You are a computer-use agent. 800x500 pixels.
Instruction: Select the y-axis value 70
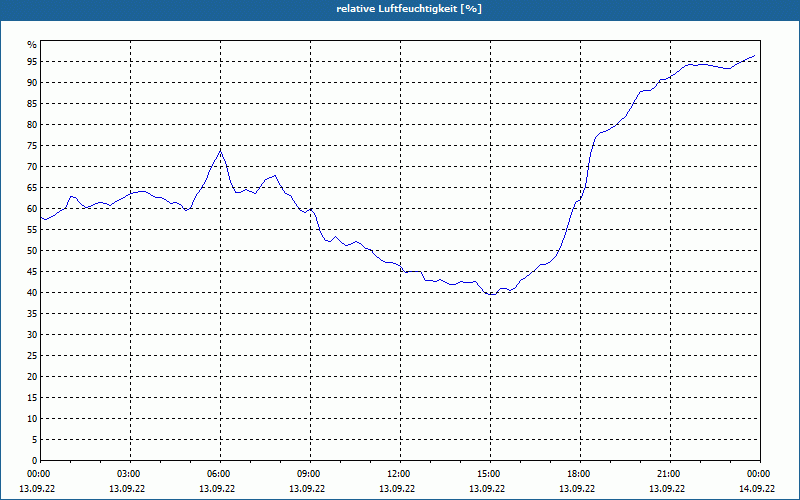[32, 167]
